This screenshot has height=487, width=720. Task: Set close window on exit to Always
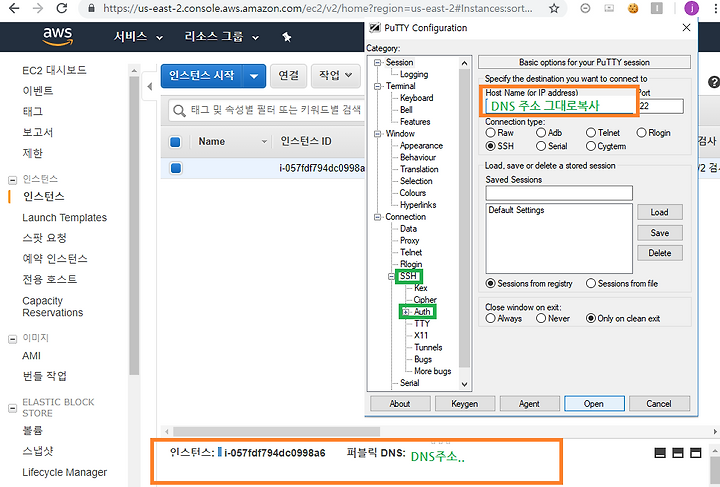click(490, 318)
